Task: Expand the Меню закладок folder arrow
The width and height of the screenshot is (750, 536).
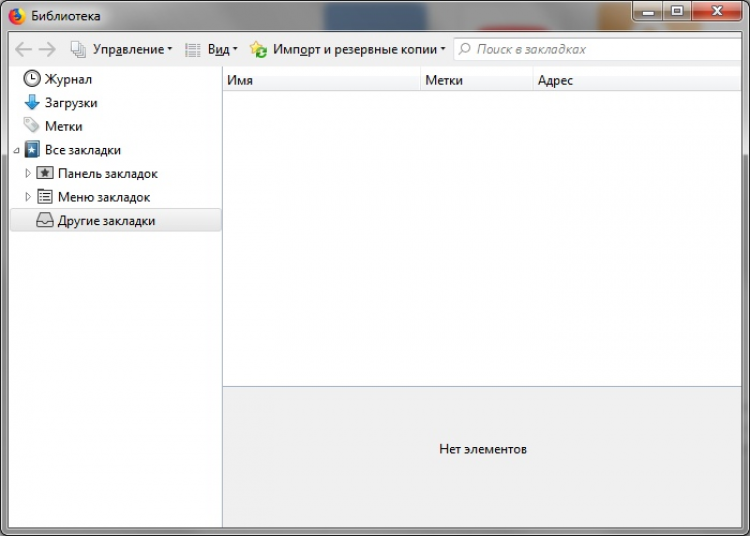Action: [x=28, y=197]
